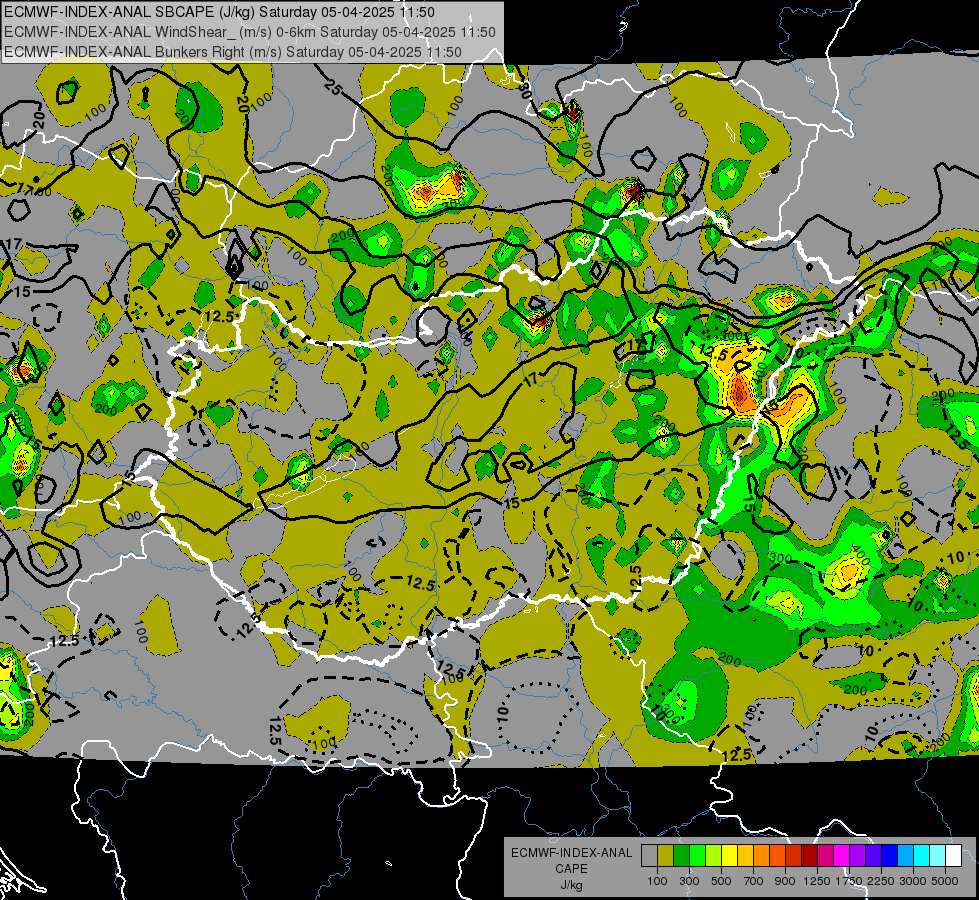Click the legend title ECMWF-INDEX-ANAL

[572, 853]
